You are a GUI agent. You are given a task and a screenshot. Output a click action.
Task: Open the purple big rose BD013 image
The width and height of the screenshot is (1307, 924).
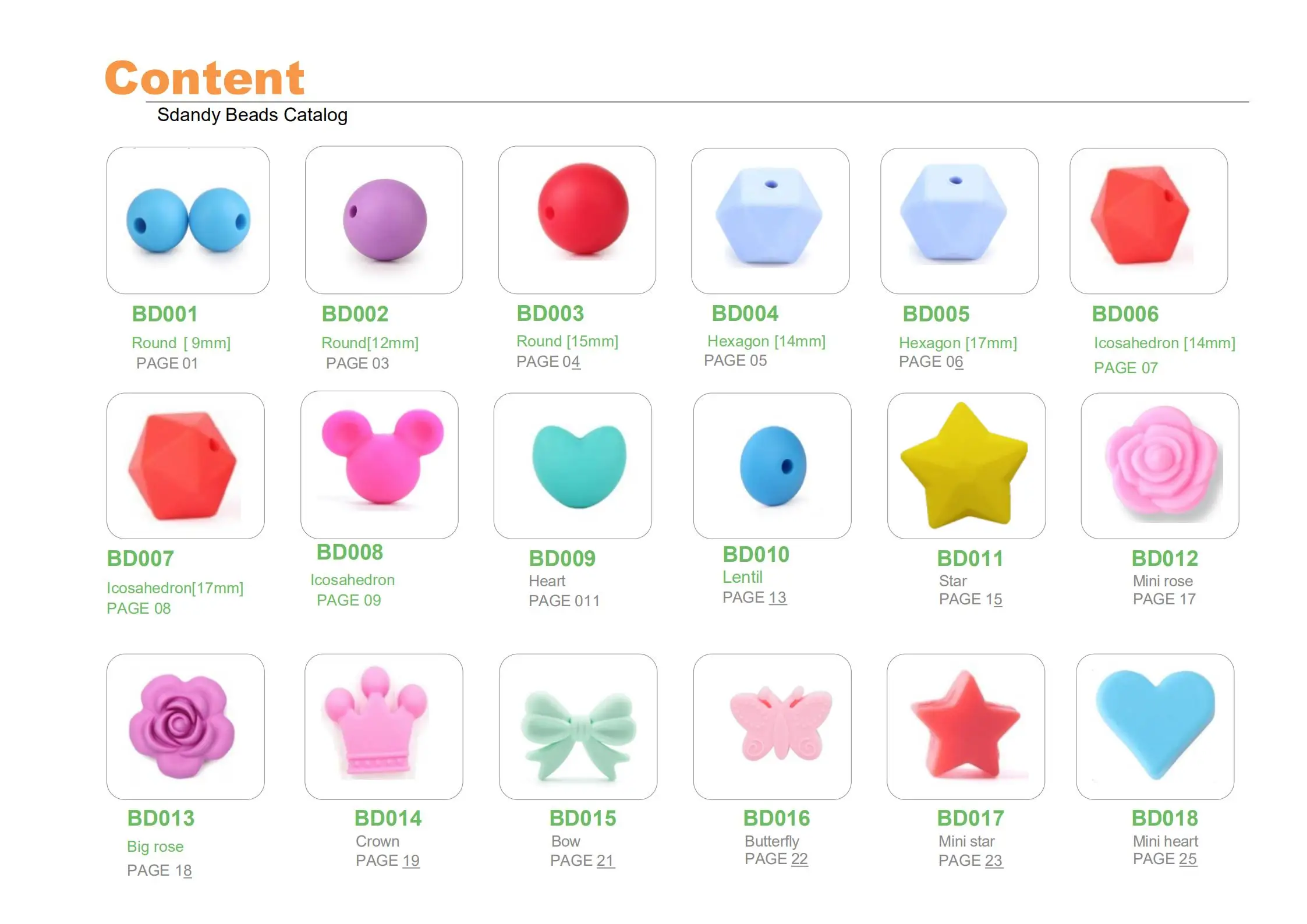pyautogui.click(x=186, y=727)
